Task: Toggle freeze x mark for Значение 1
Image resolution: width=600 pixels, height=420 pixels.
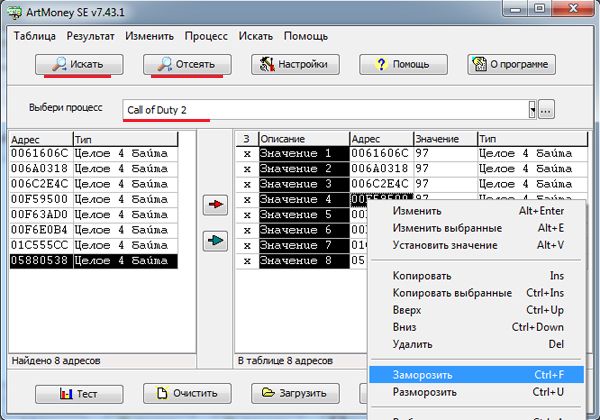Action: 247,154
